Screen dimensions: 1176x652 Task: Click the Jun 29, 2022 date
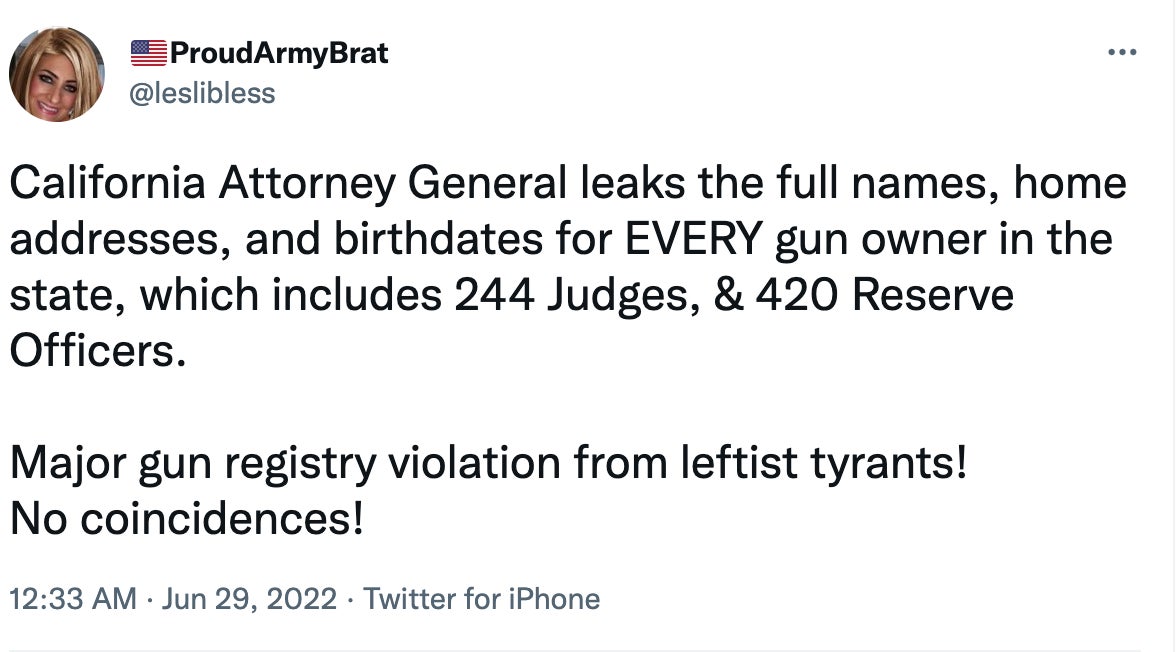coord(248,599)
